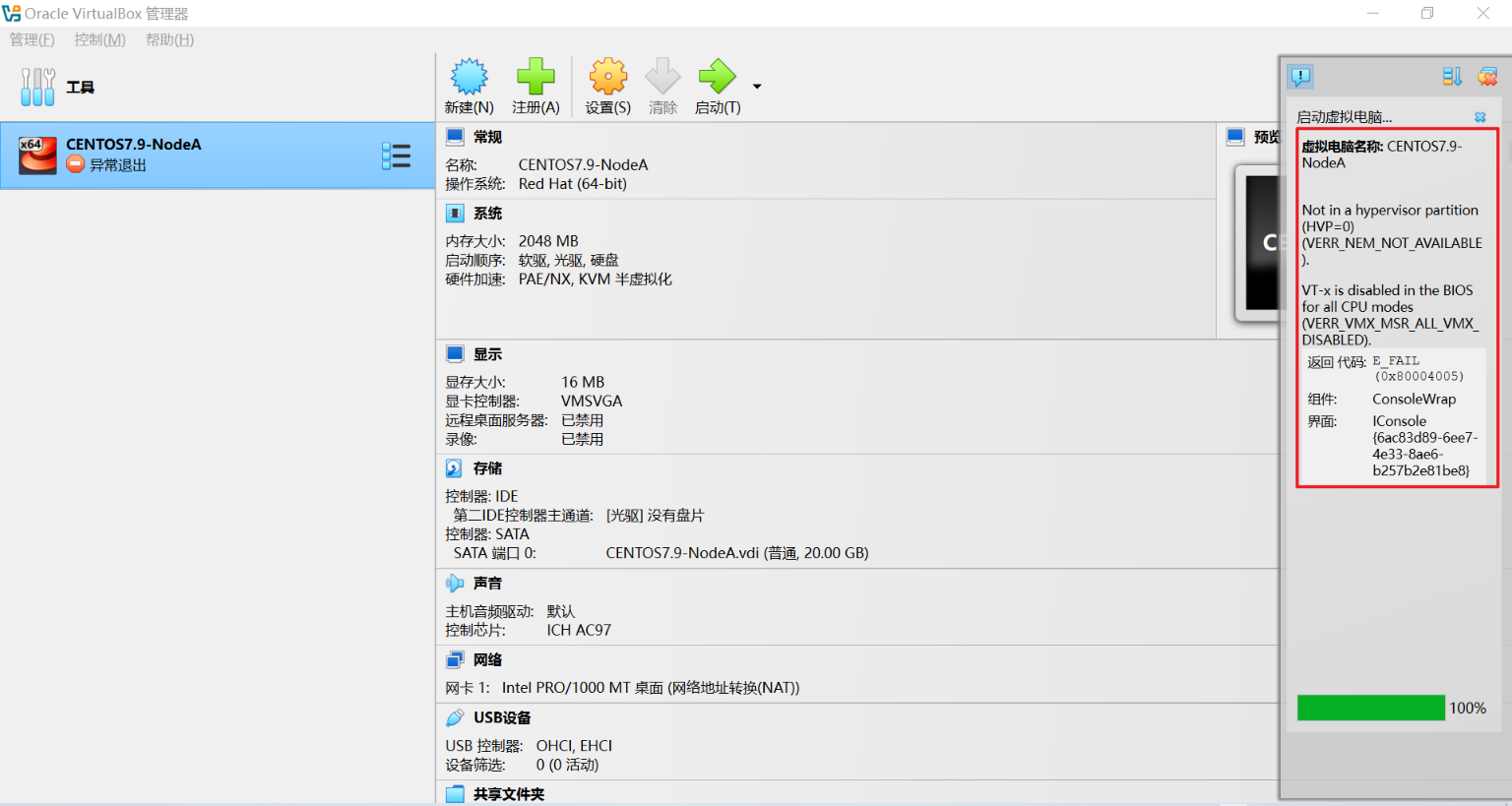Click the 系统 System section icon
1512x806 pixels.
point(455,214)
